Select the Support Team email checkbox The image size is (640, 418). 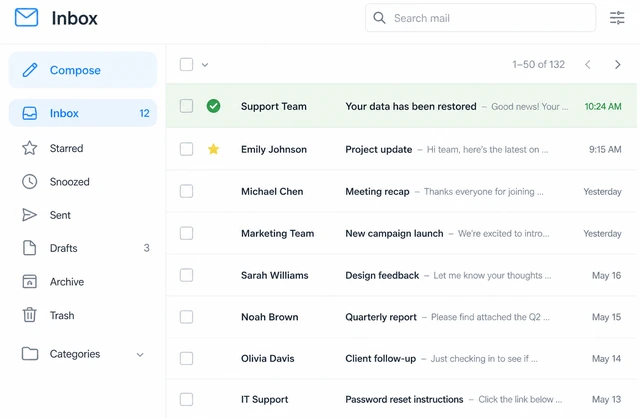pyautogui.click(x=187, y=106)
